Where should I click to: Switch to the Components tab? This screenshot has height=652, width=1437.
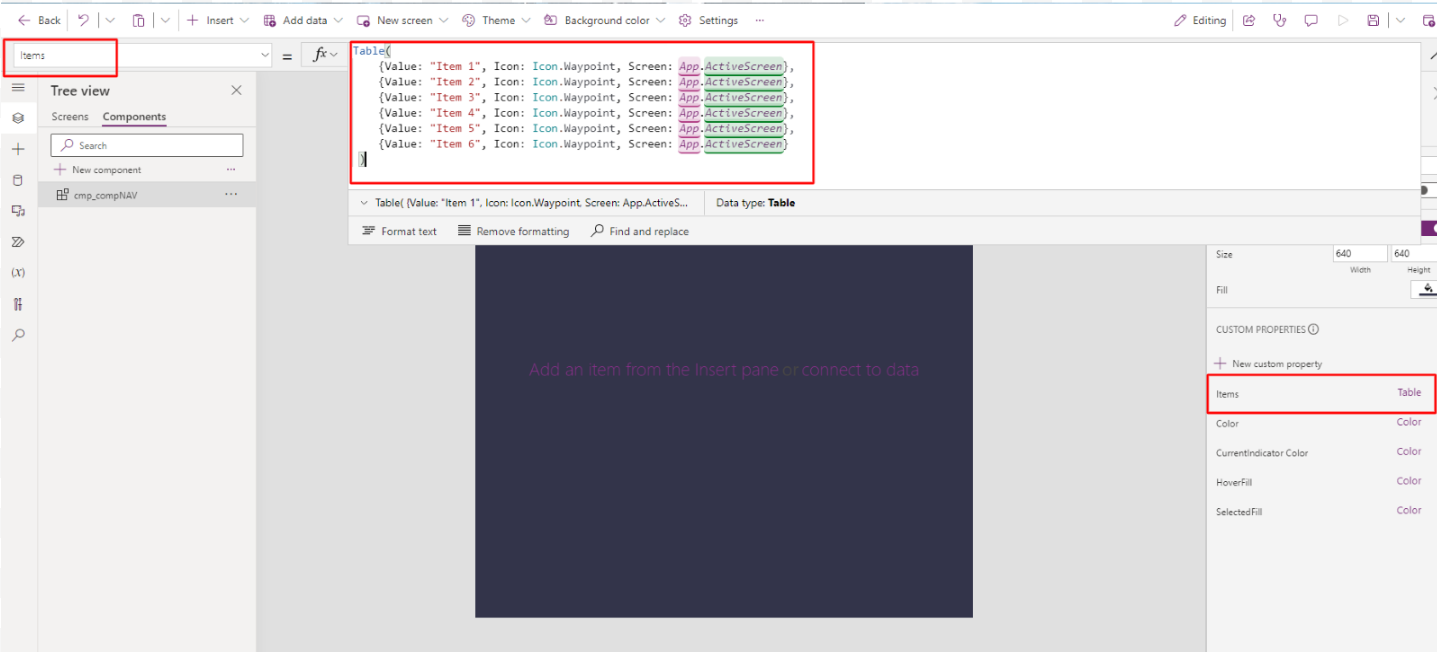[133, 117]
